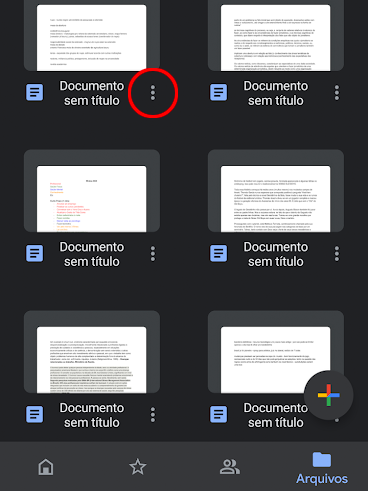Open more options for top-left document
The width and height of the screenshot is (368, 491).
153,93
